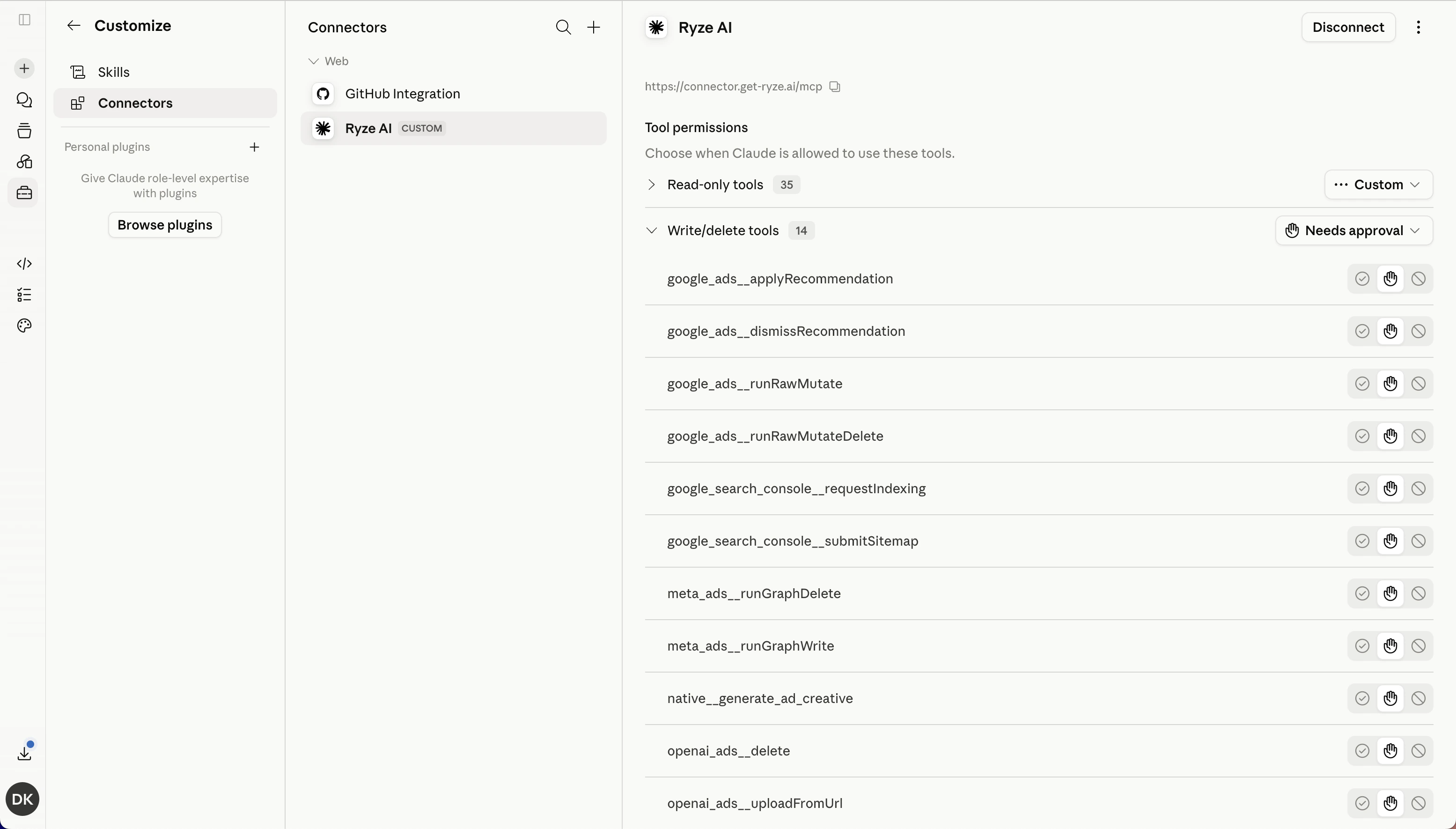
Task: Open the Skills section
Action: (165, 72)
